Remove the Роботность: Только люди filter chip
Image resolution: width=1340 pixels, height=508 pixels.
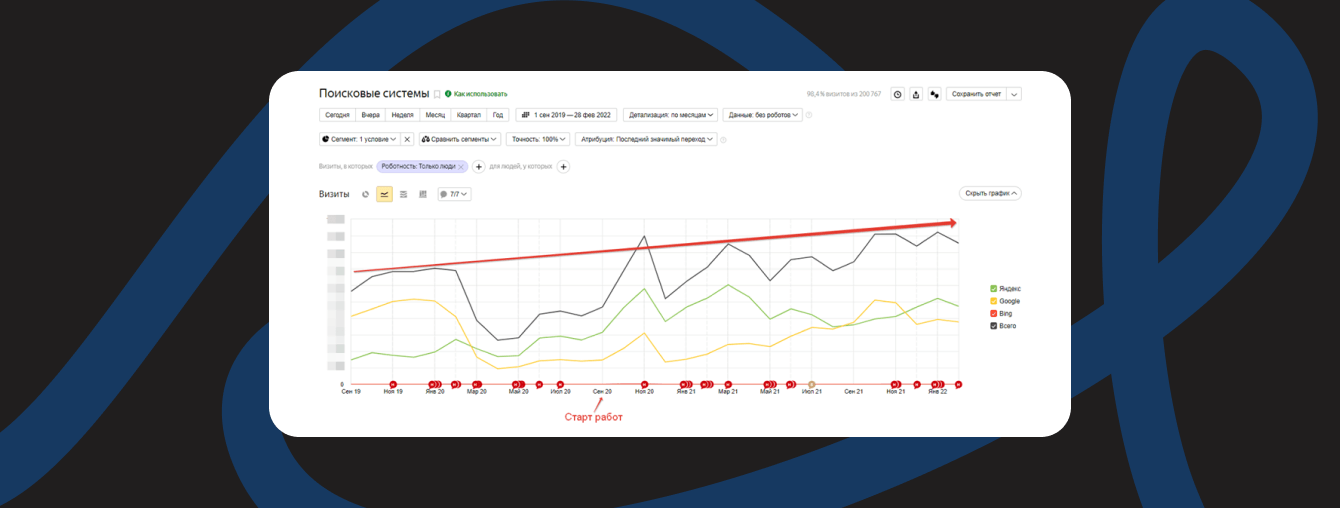pyautogui.click(x=461, y=167)
